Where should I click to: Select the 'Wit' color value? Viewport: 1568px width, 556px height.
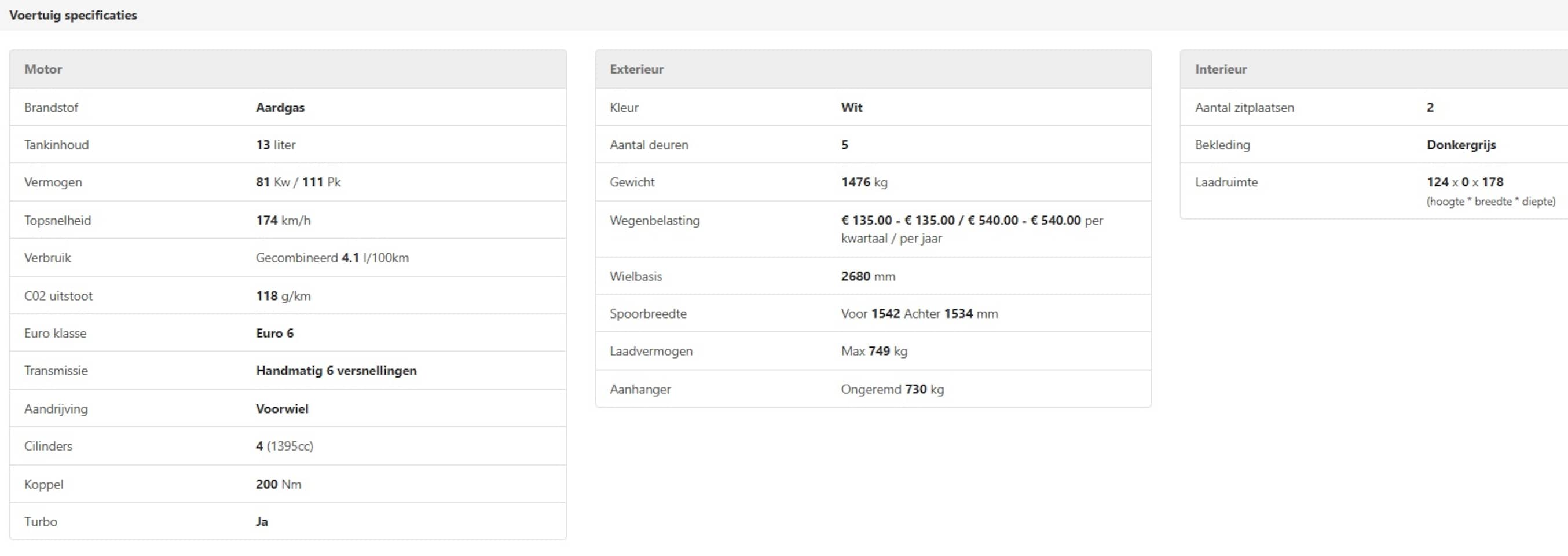tap(852, 107)
